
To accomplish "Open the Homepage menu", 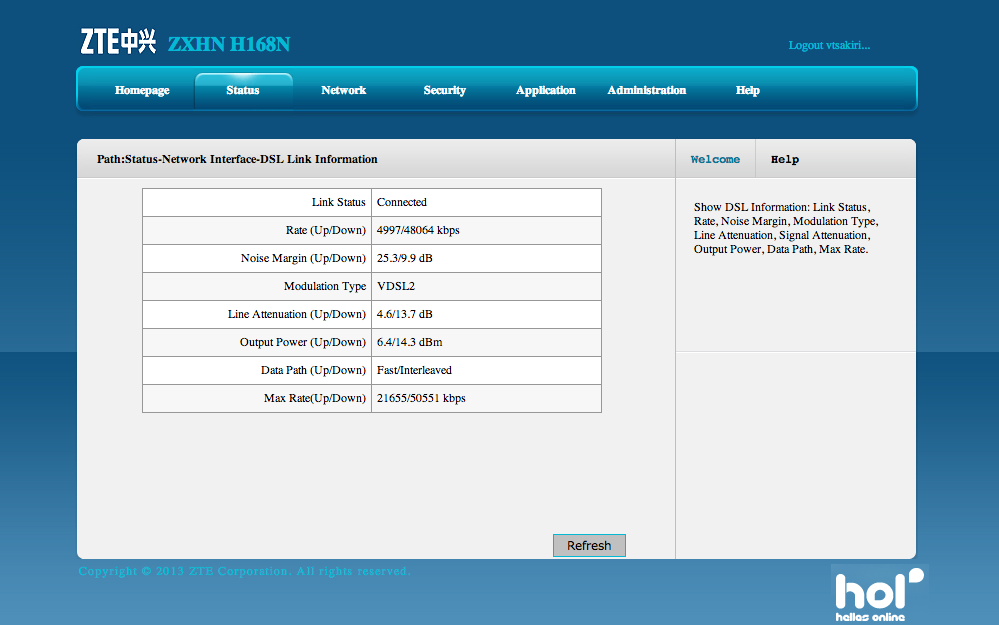I will click(142, 90).
